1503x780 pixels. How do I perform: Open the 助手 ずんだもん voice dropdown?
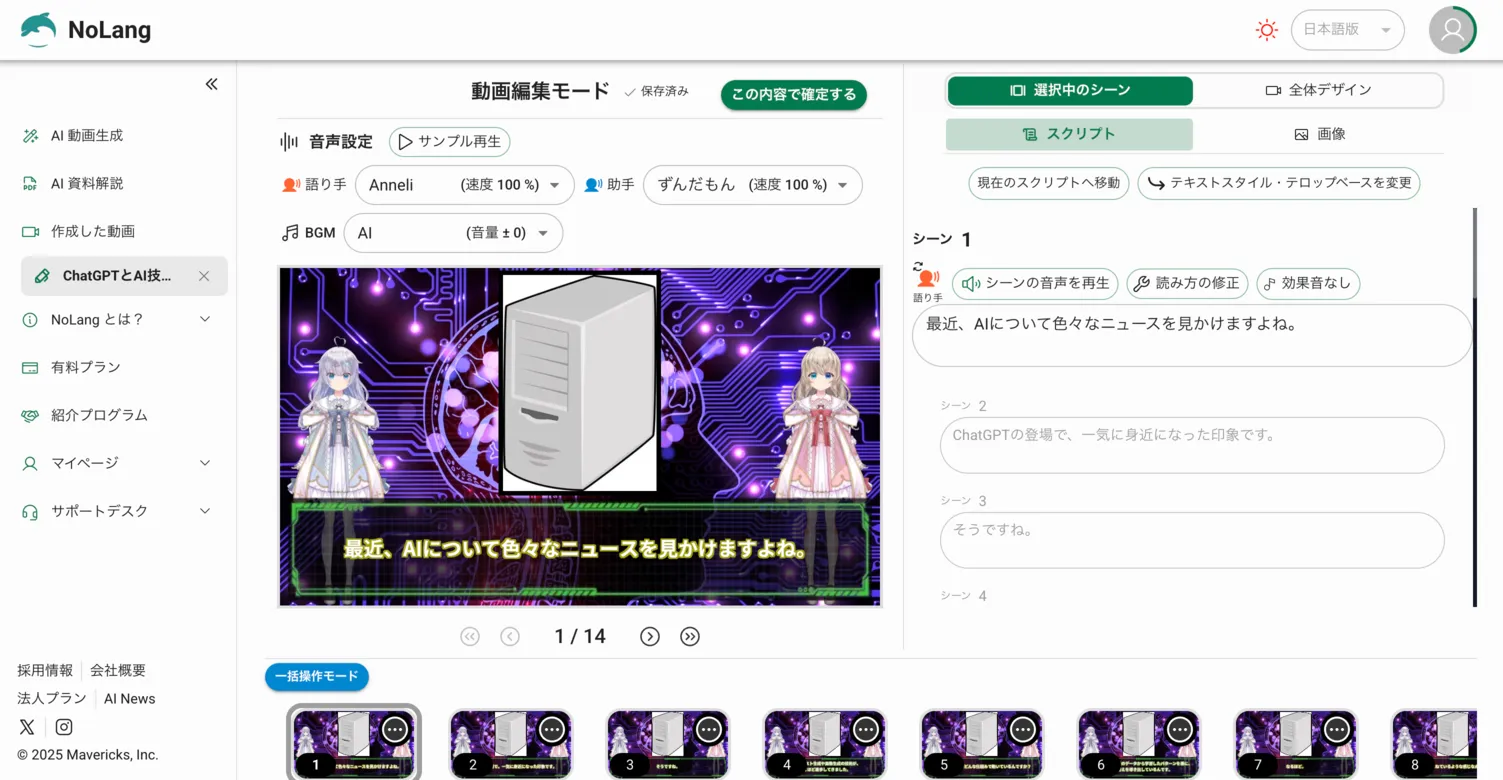click(753, 185)
